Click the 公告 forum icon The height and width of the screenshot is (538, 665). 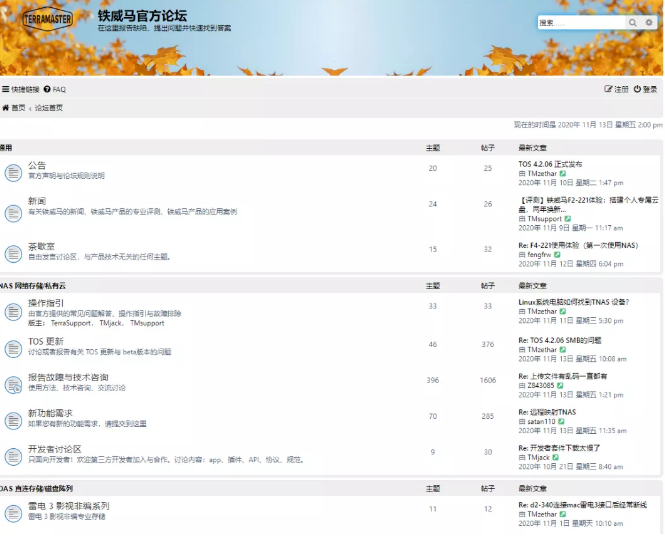pyautogui.click(x=13, y=172)
